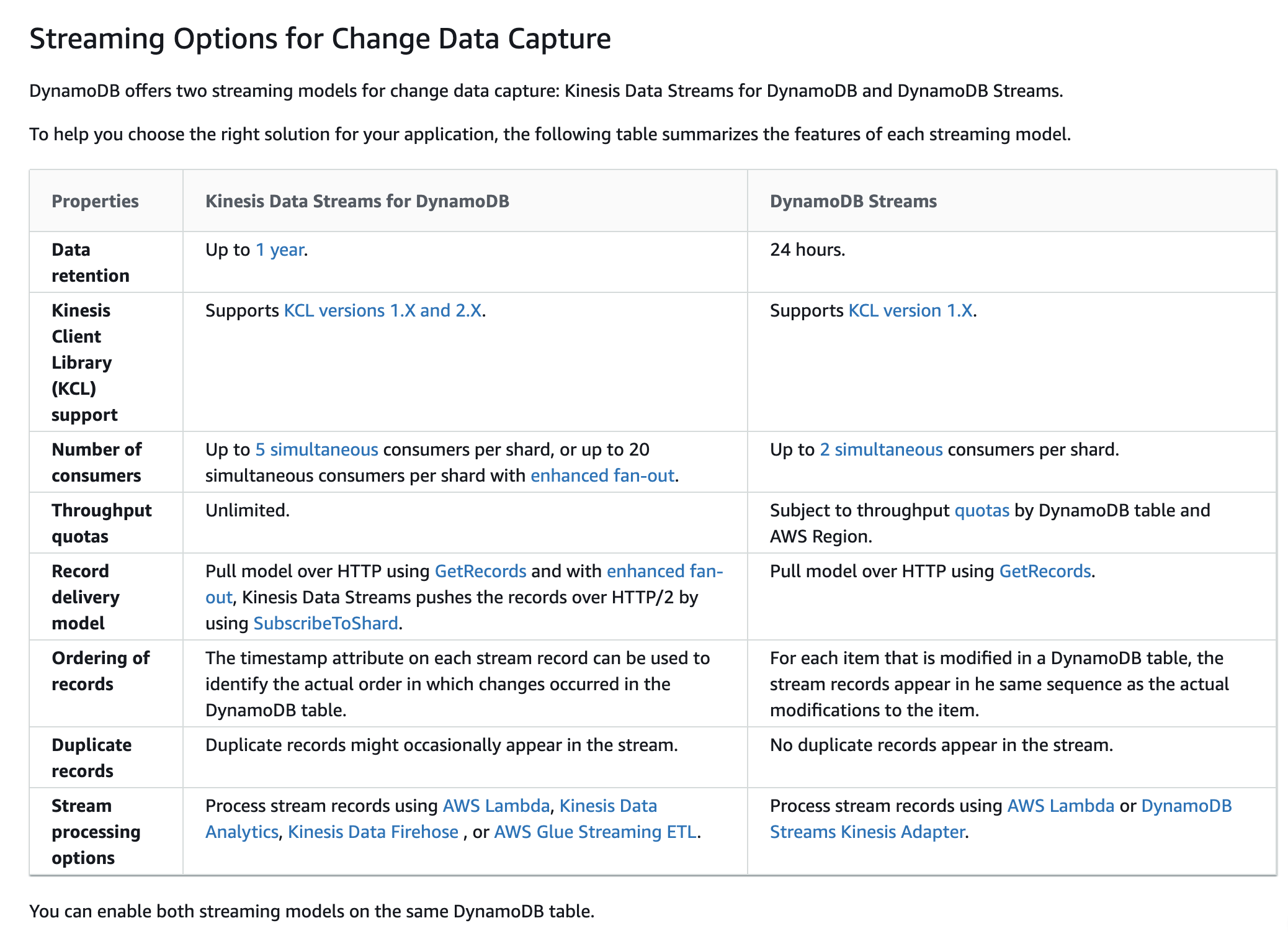Image resolution: width=1288 pixels, height=936 pixels.
Task: Click 'AWS Glue Streaming ETL' link
Action: 595,832
